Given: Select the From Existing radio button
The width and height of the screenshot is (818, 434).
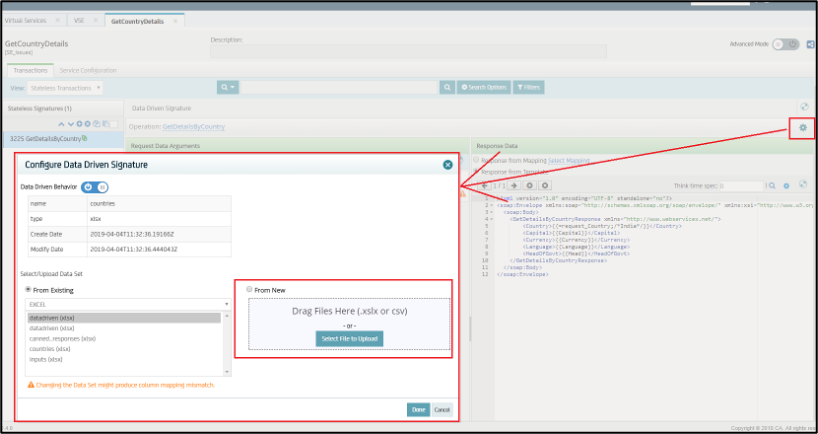Looking at the screenshot, I should tap(28, 290).
